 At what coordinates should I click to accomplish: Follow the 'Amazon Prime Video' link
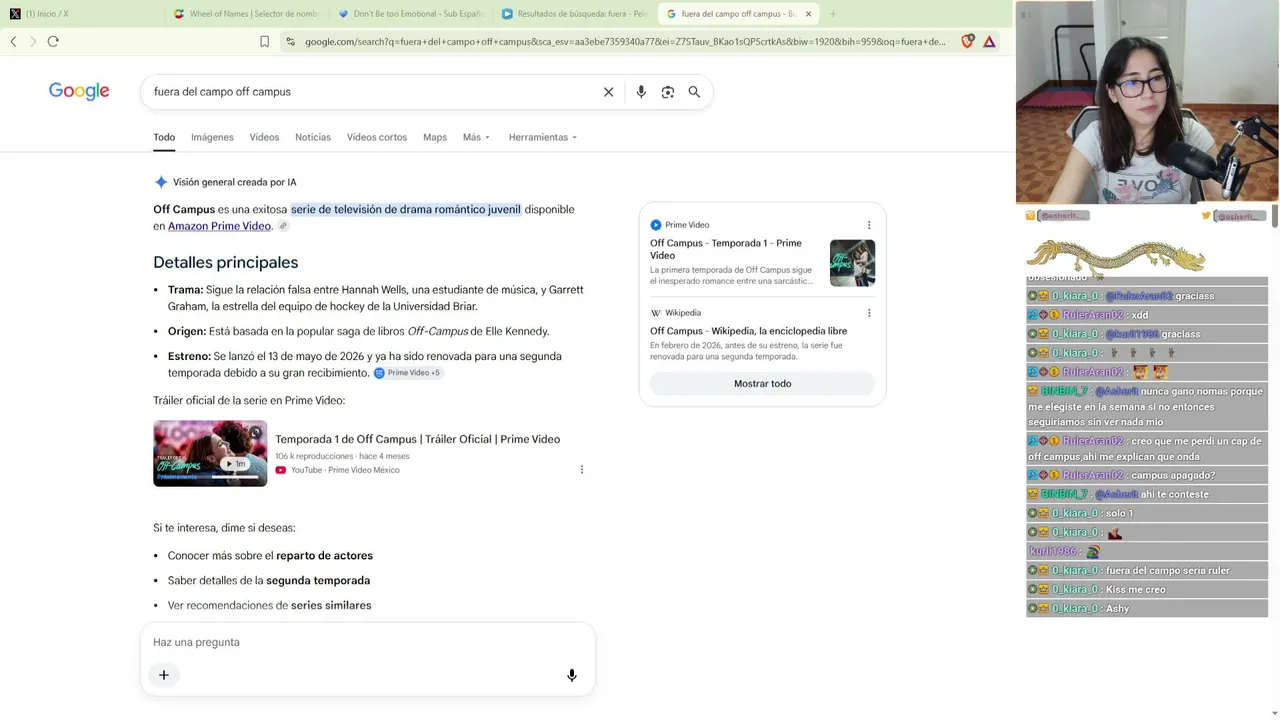coord(219,226)
